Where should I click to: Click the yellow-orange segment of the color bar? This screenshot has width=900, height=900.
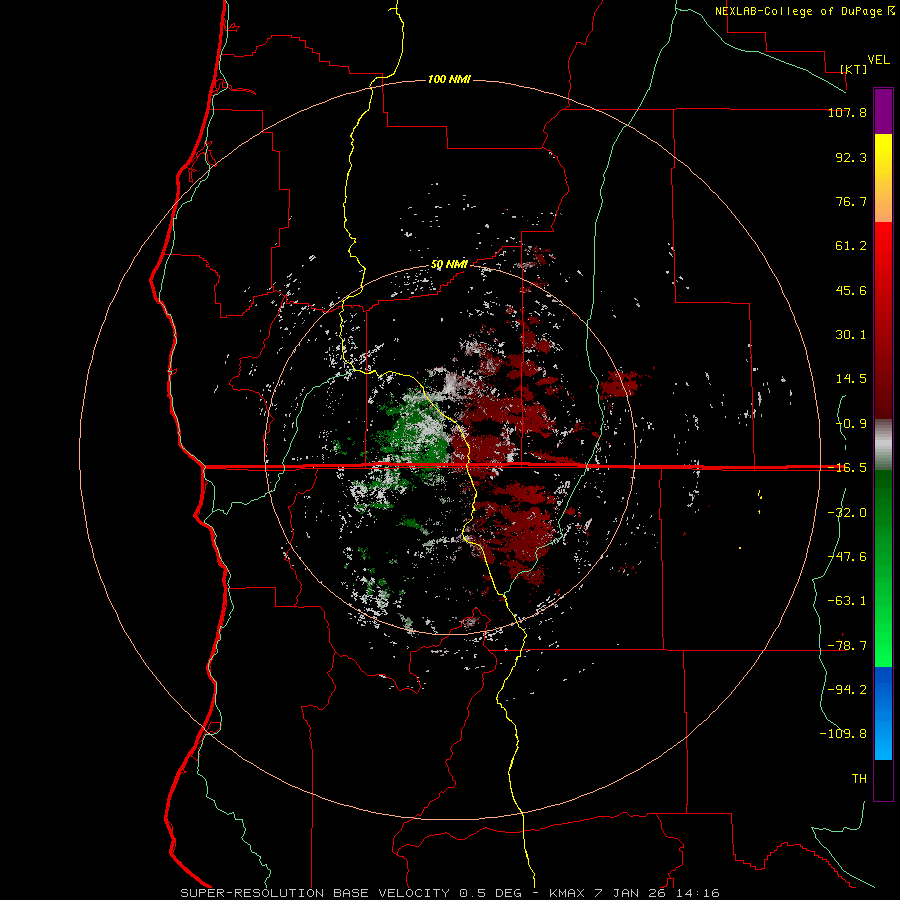coord(883,178)
